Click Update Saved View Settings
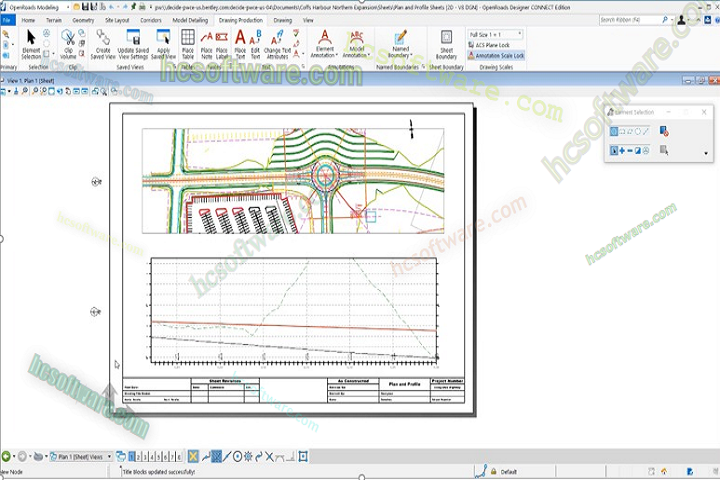This screenshot has width=720, height=480. (133, 44)
